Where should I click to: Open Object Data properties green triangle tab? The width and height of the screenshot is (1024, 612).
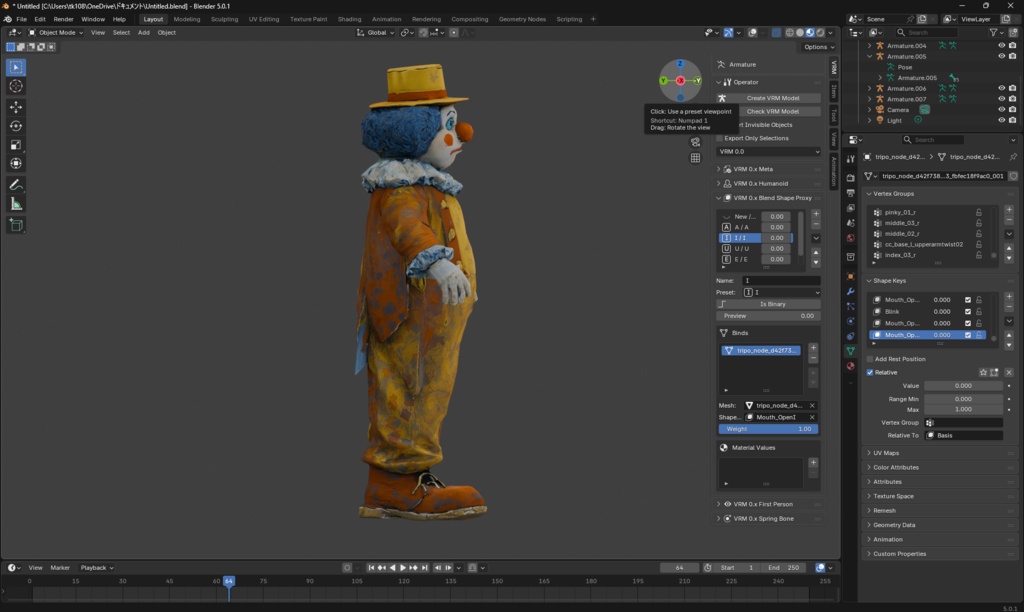(x=850, y=351)
